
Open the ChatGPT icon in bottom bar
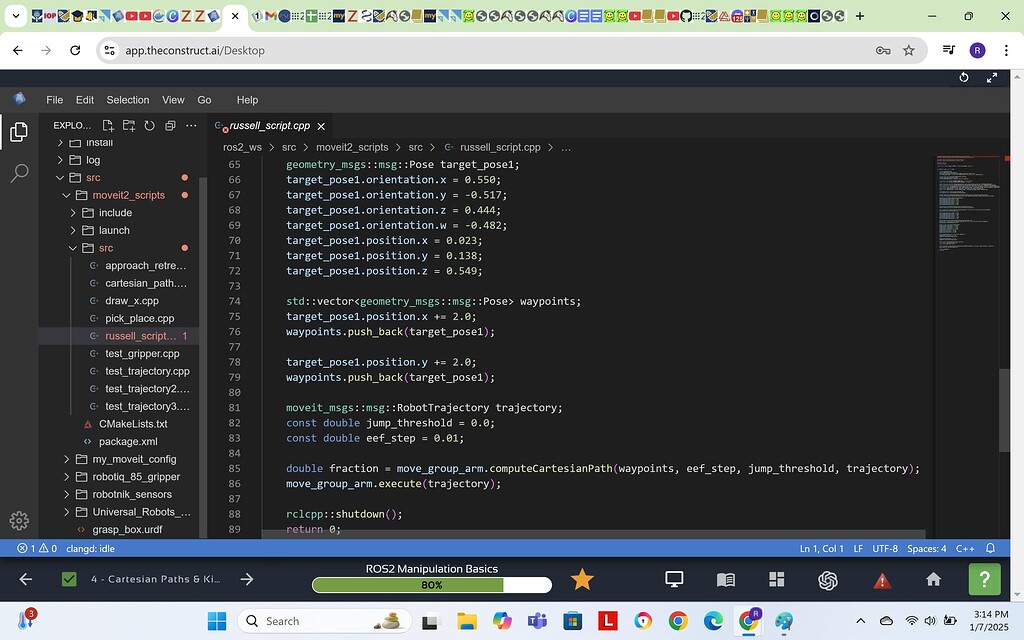click(828, 579)
